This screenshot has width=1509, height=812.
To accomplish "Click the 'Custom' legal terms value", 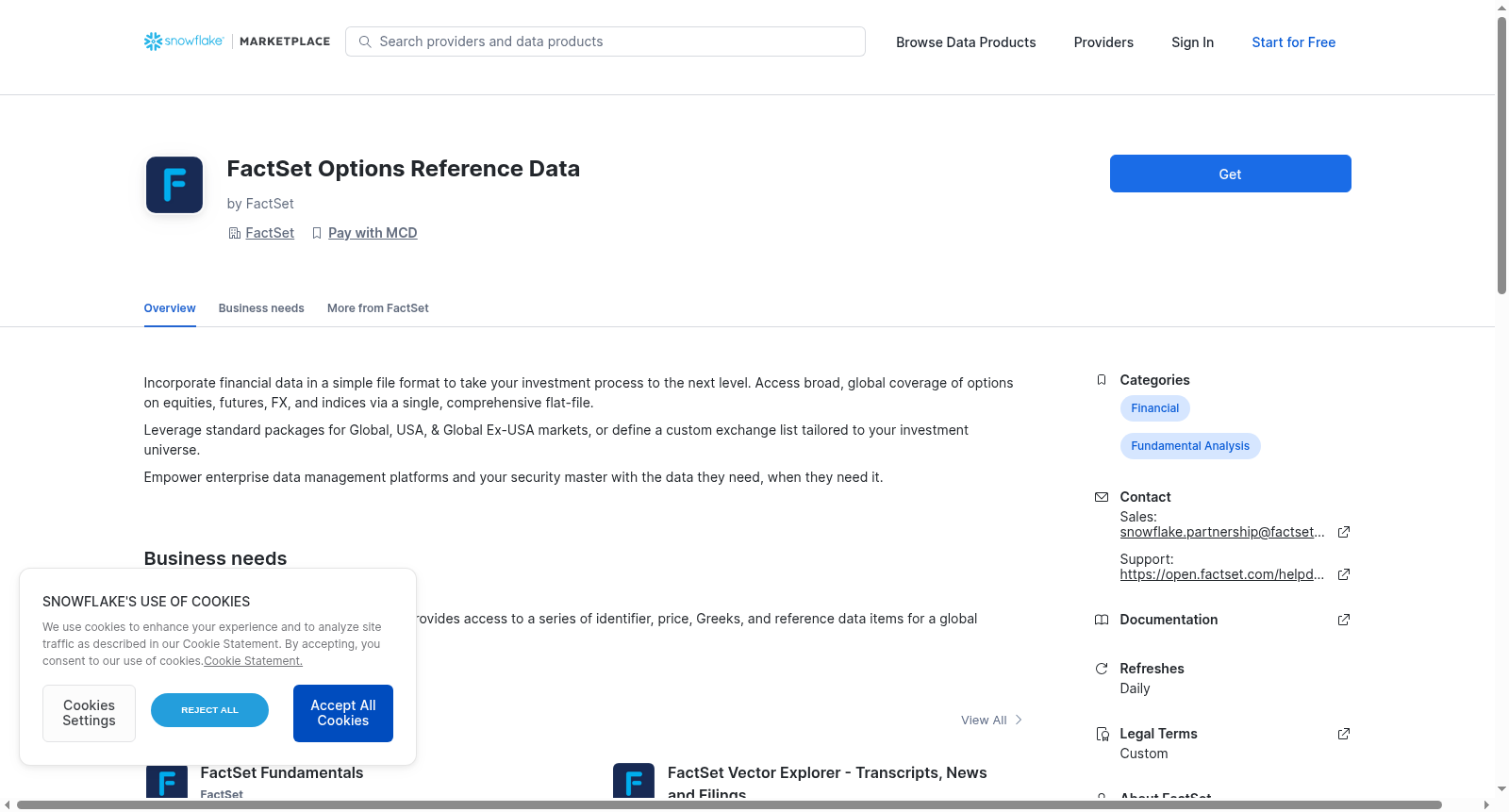I will click(1144, 754).
